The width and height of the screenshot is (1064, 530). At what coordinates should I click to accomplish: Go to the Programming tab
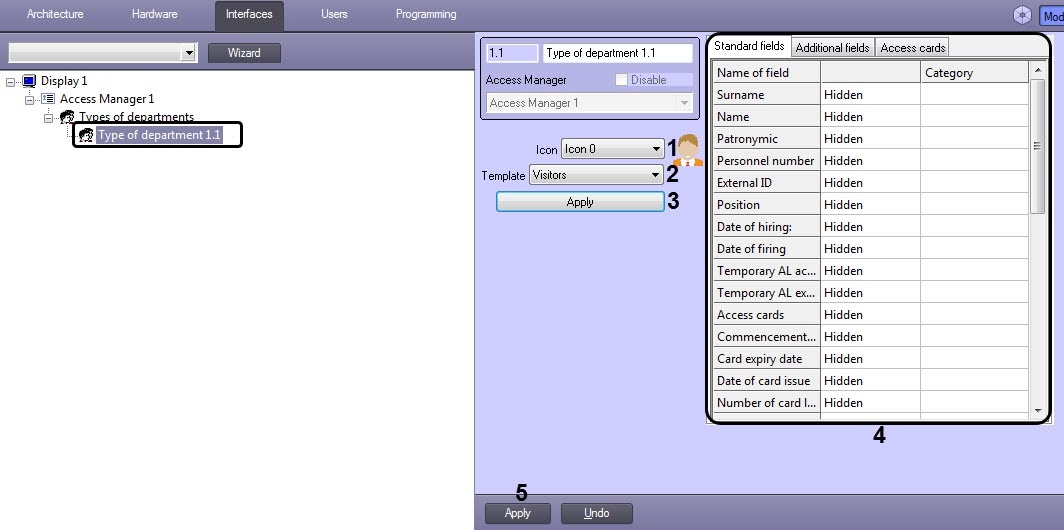click(426, 14)
